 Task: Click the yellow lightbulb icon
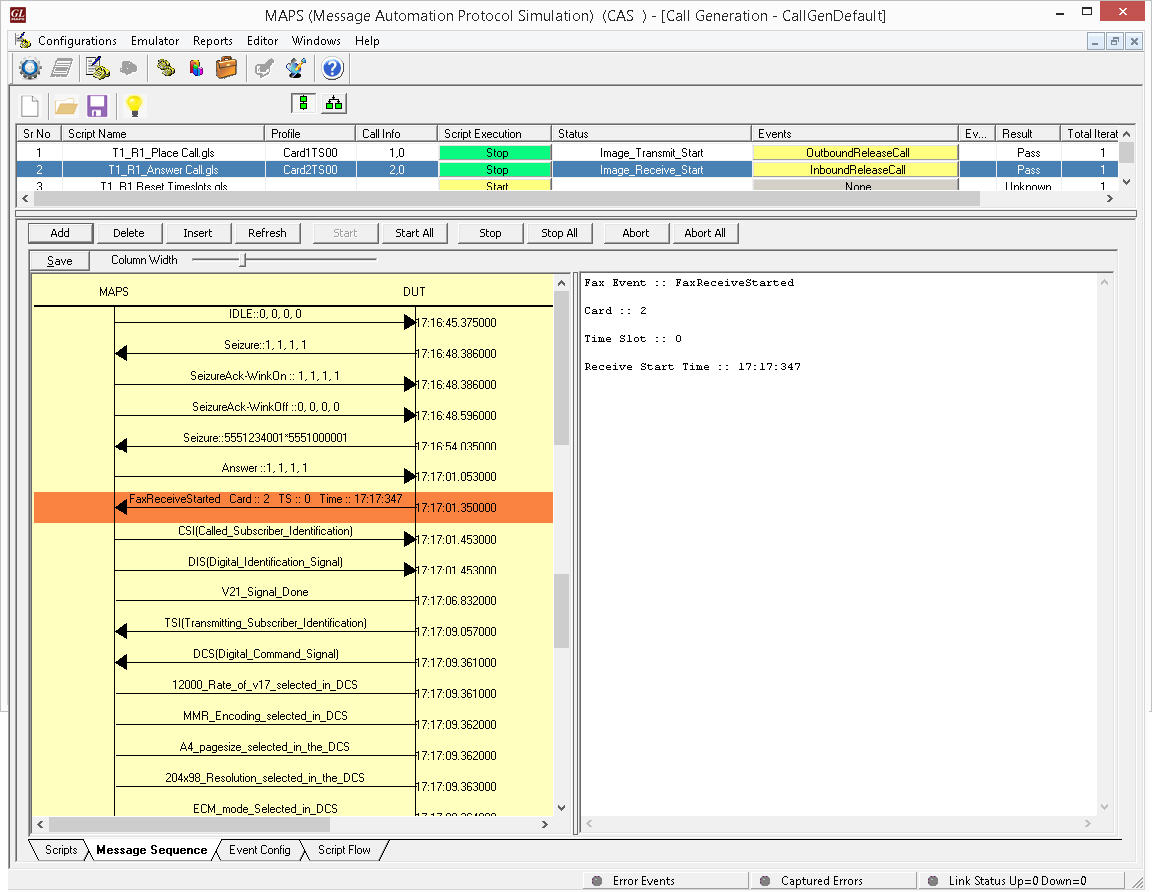pyautogui.click(x=133, y=106)
